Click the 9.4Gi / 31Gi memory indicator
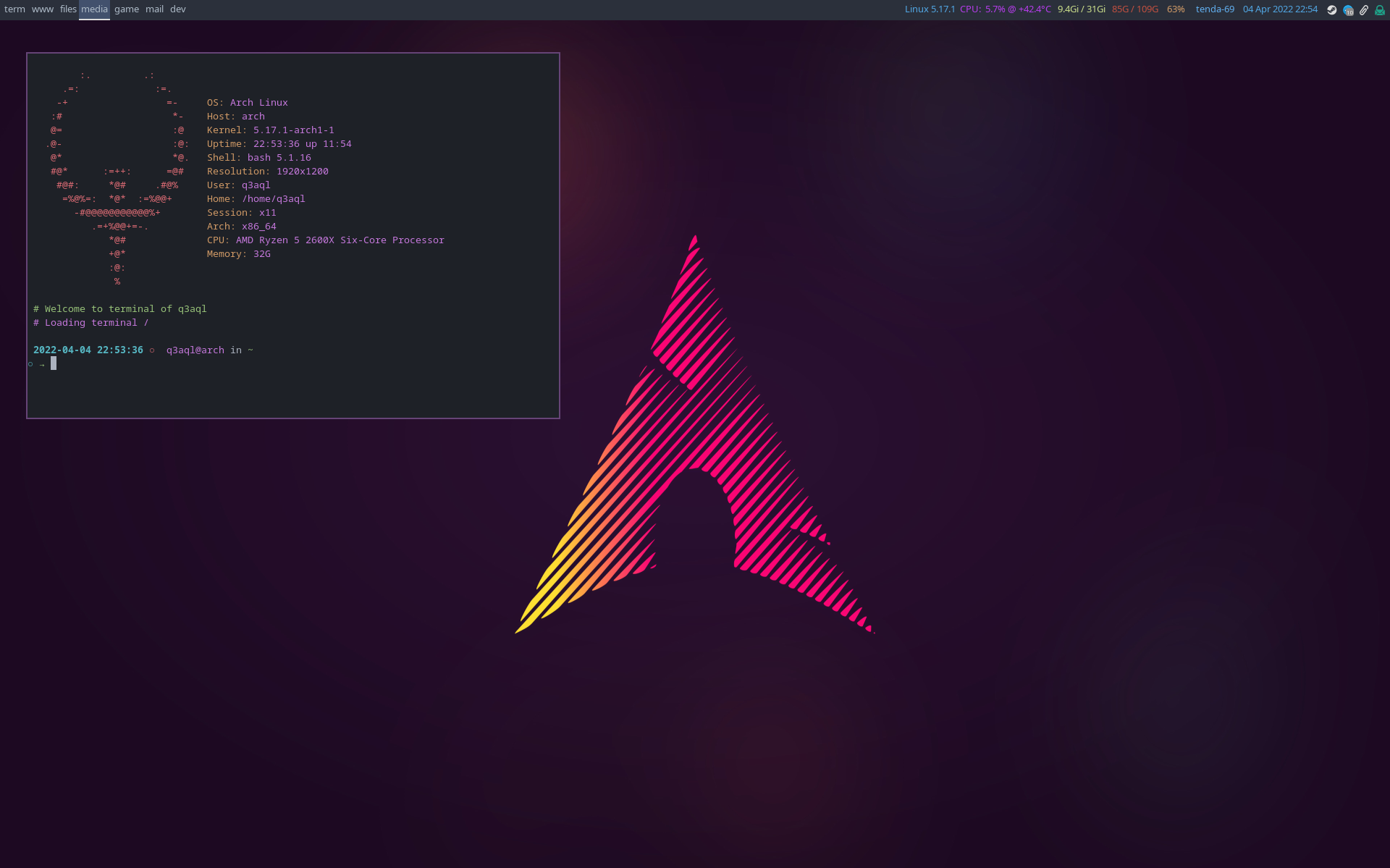Screen dimensions: 1390x868 click(1082, 9)
